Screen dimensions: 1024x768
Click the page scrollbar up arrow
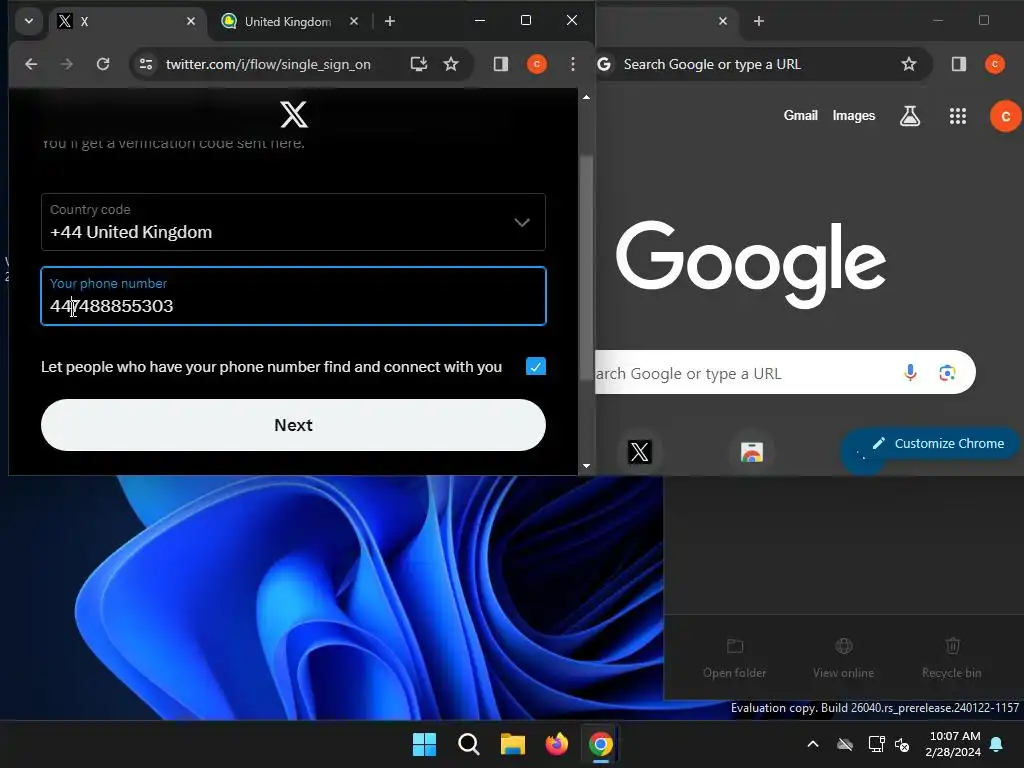coord(586,97)
